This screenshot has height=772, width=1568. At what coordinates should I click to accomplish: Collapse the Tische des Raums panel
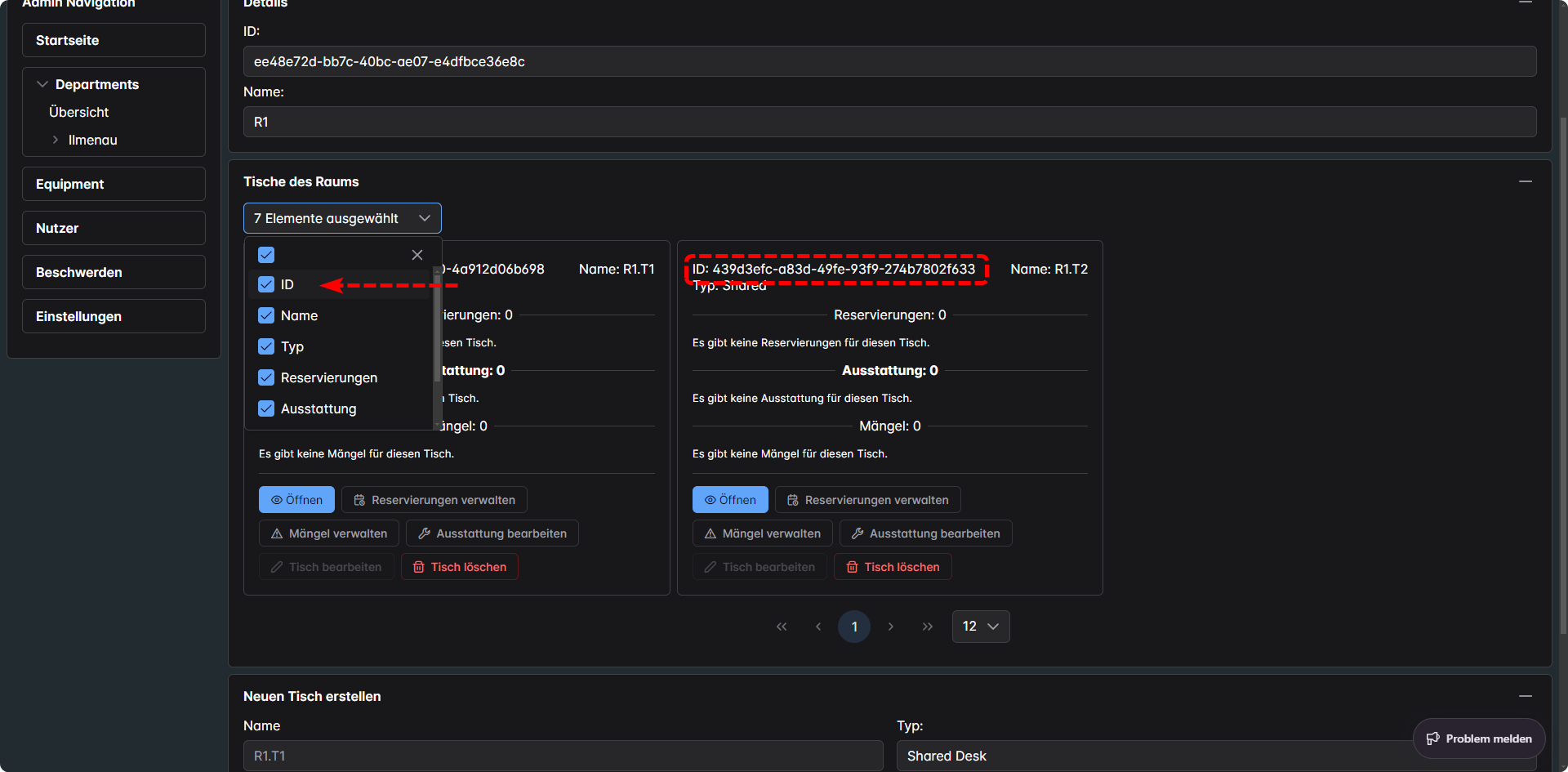pos(1526,181)
